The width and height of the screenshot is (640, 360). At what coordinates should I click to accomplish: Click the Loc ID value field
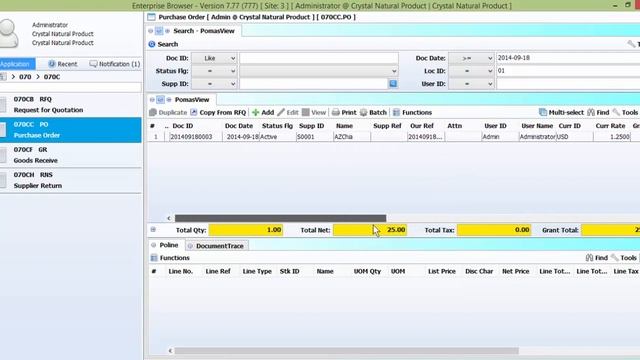click(568, 71)
